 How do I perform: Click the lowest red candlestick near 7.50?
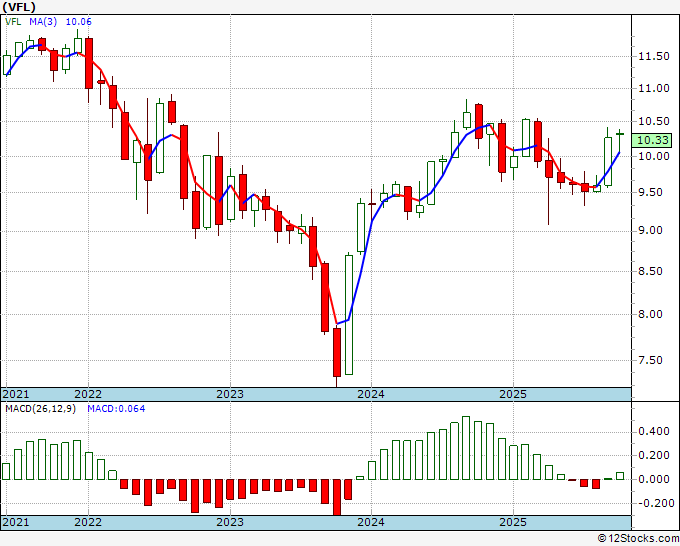(337, 352)
